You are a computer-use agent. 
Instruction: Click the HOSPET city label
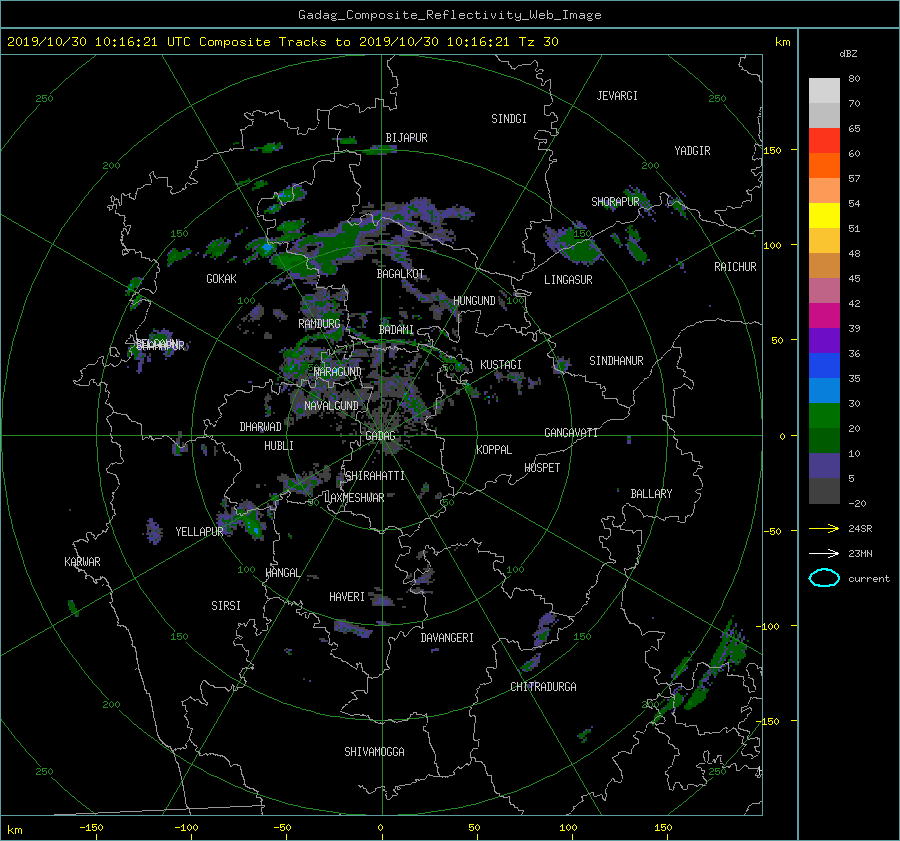(542, 468)
